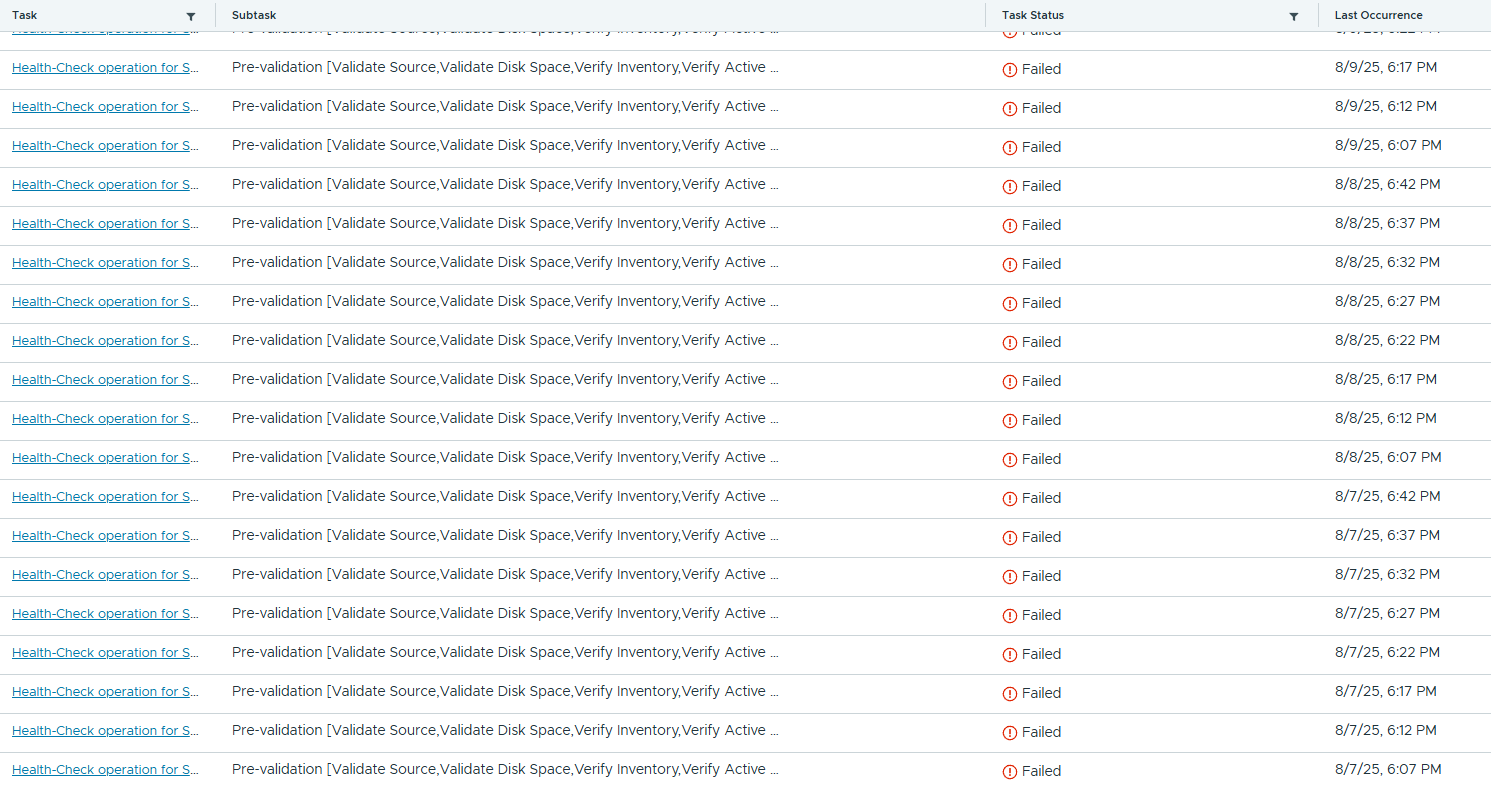This screenshot has width=1491, height=790.
Task: Open Health-Check task link from 8/8/25, 6:27 PM
Action: click(105, 302)
